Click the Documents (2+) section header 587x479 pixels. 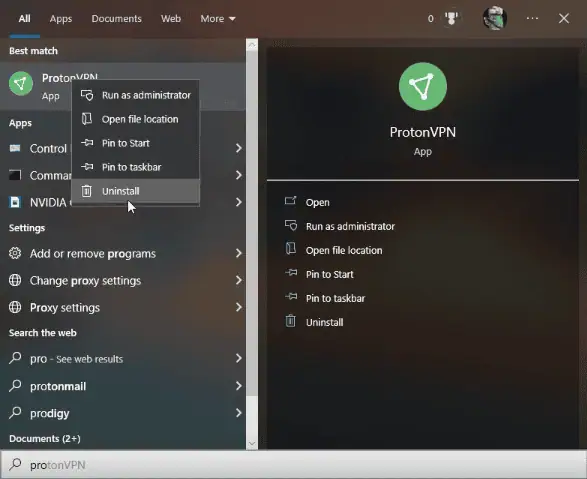point(45,439)
